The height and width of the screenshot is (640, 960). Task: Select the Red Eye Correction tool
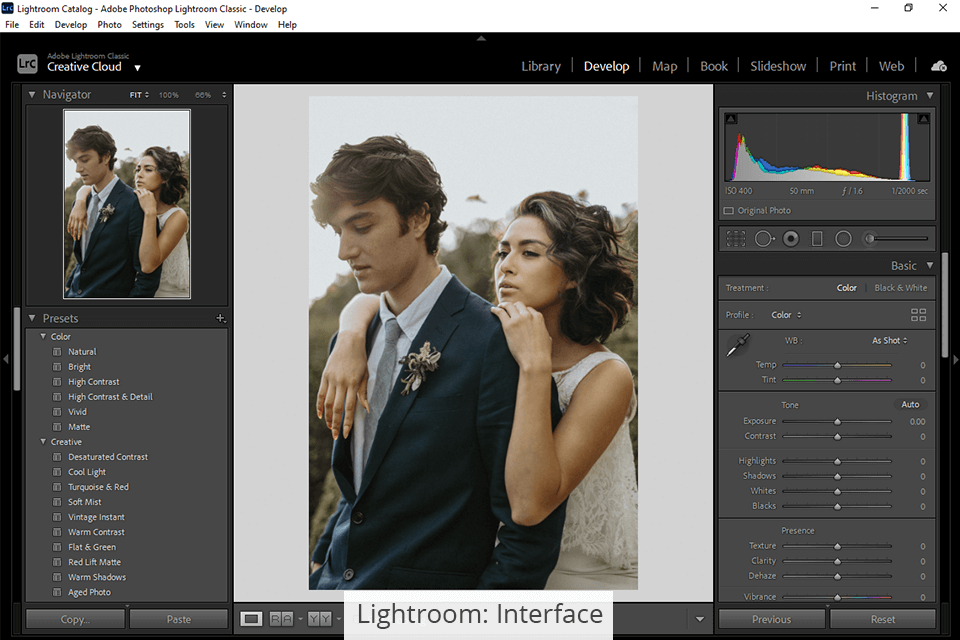pos(791,239)
